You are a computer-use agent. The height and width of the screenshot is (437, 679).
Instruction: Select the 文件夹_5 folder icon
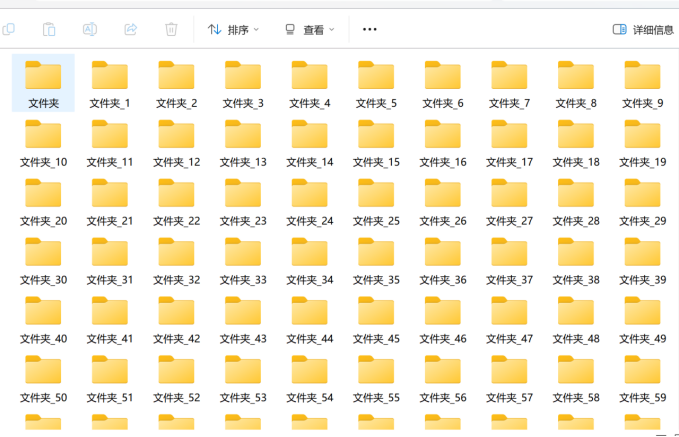point(376,75)
